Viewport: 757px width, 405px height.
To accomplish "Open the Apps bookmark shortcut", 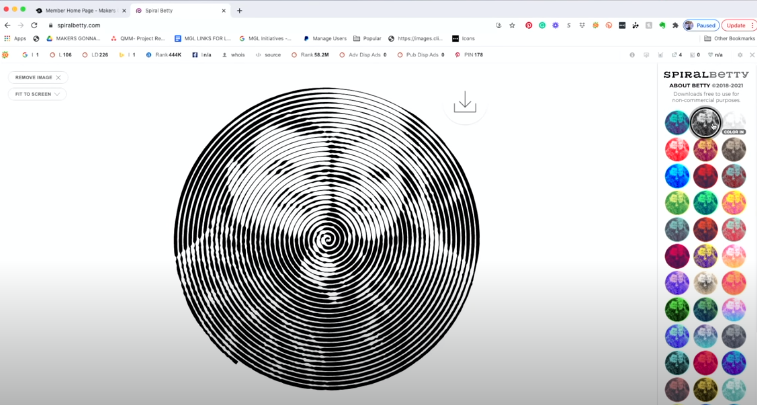I will pyautogui.click(x=15, y=38).
